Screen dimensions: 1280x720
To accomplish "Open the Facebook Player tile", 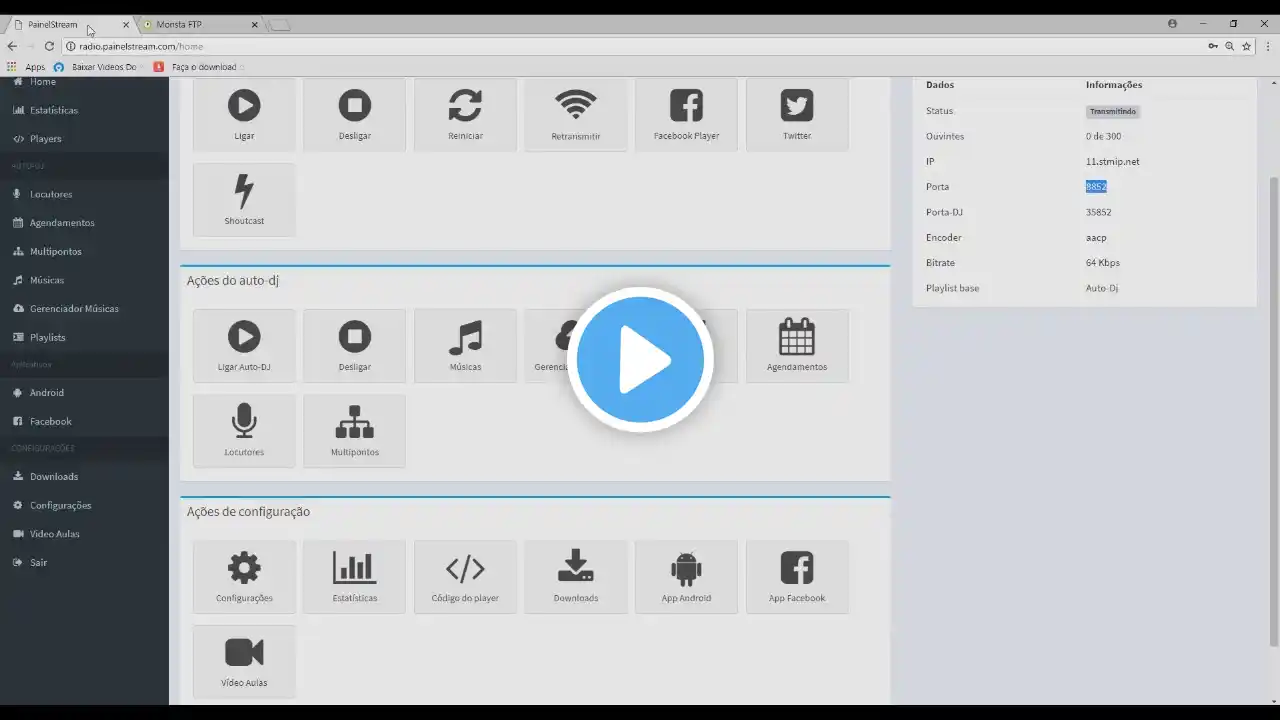I will click(x=686, y=114).
